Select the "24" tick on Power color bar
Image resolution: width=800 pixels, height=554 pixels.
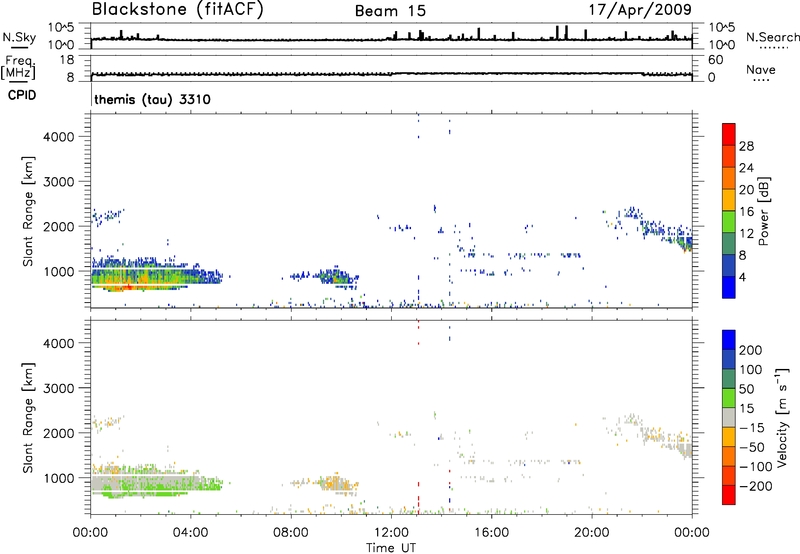tap(746, 168)
